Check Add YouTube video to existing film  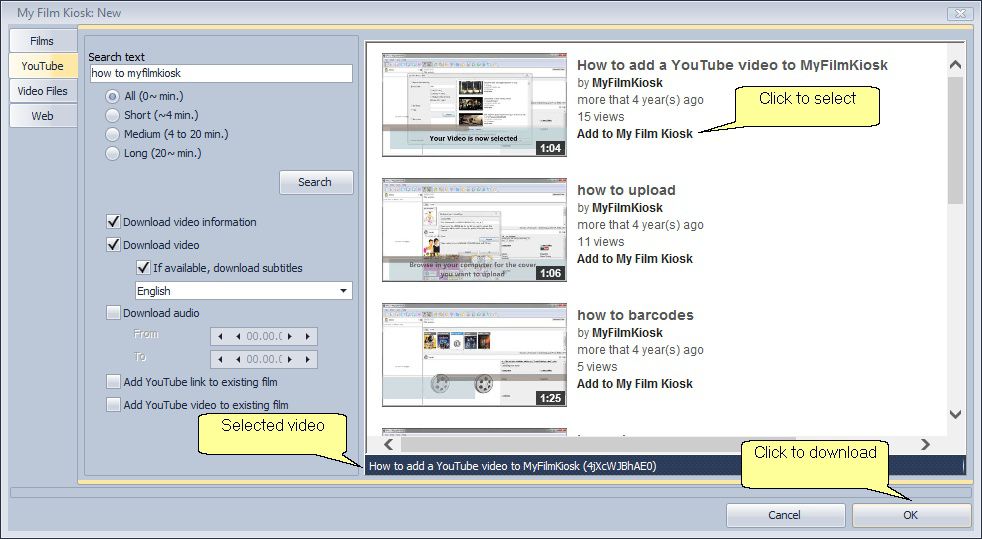[113, 405]
